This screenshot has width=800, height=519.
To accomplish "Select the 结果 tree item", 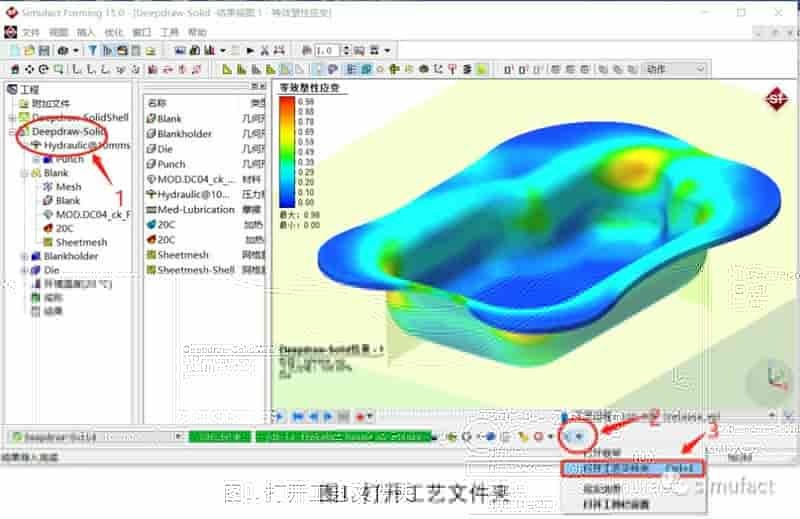I will [47, 311].
